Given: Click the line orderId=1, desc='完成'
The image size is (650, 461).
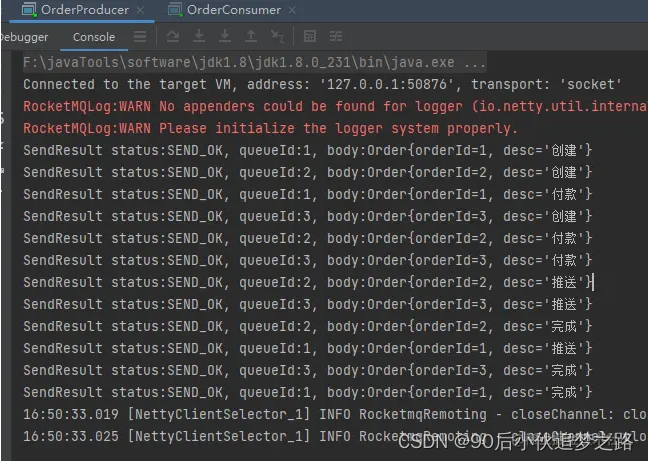Looking at the screenshot, I should 308,392.
